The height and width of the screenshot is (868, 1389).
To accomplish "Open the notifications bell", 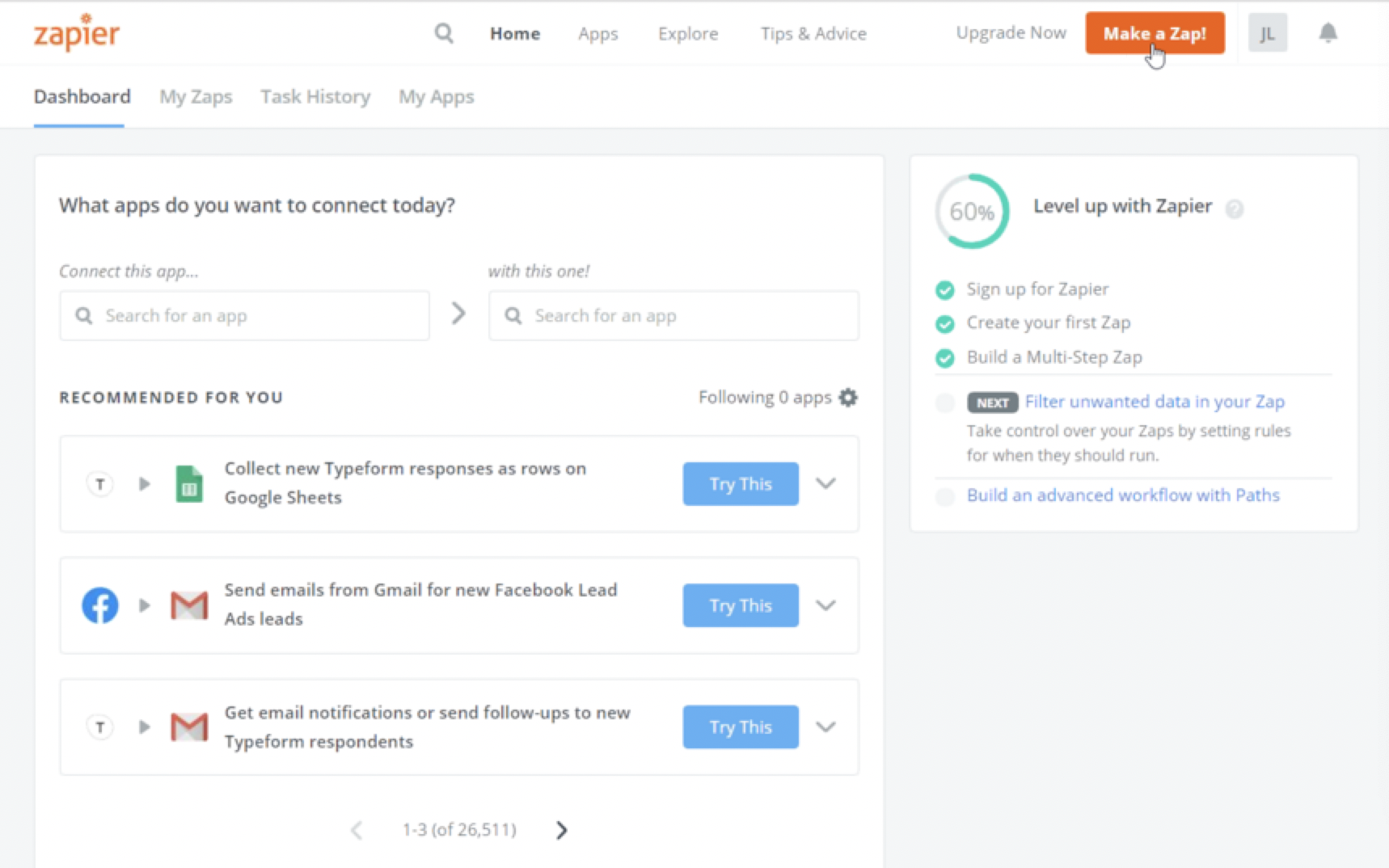I will (1328, 33).
